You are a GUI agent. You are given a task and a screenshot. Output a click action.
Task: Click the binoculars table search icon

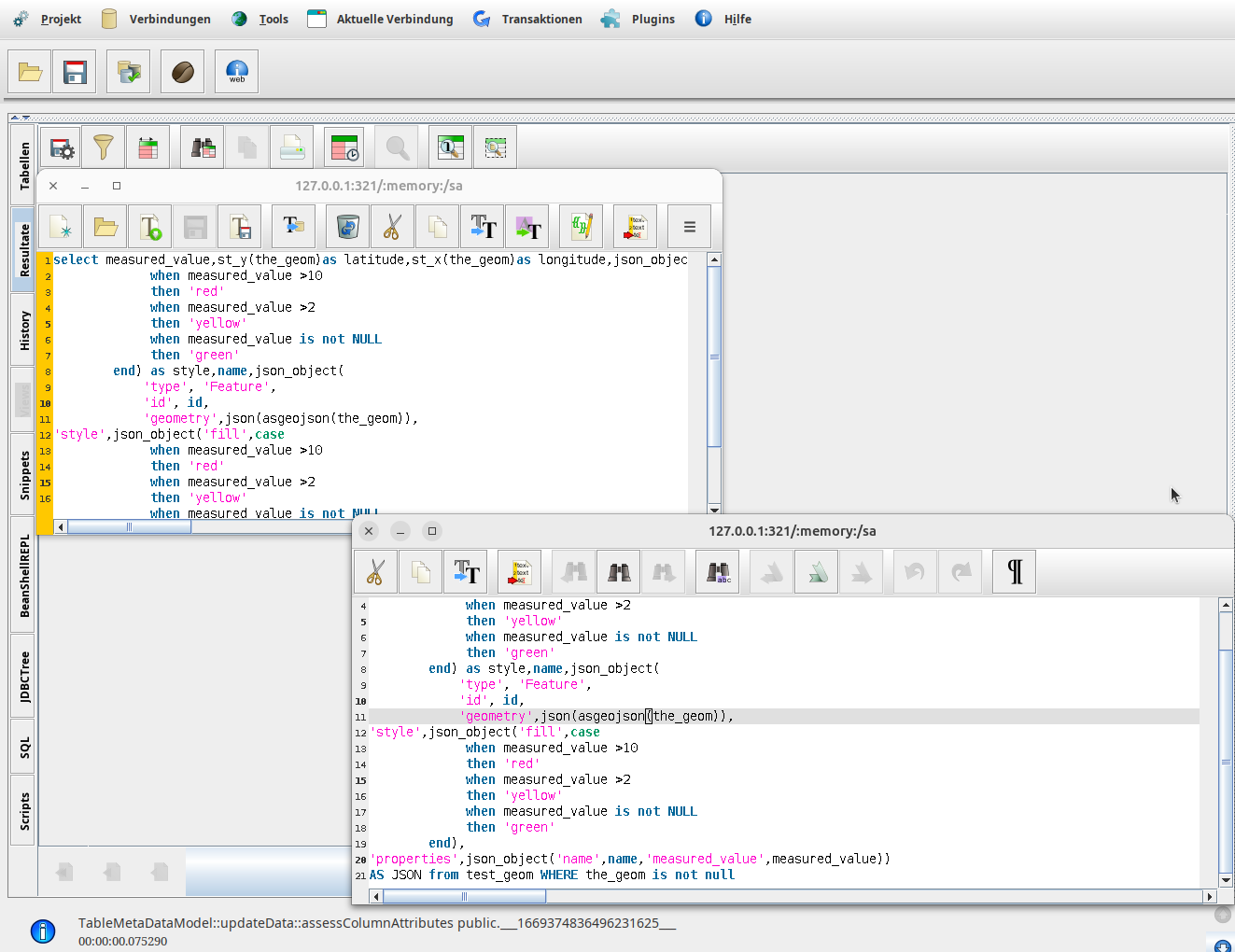[x=203, y=147]
